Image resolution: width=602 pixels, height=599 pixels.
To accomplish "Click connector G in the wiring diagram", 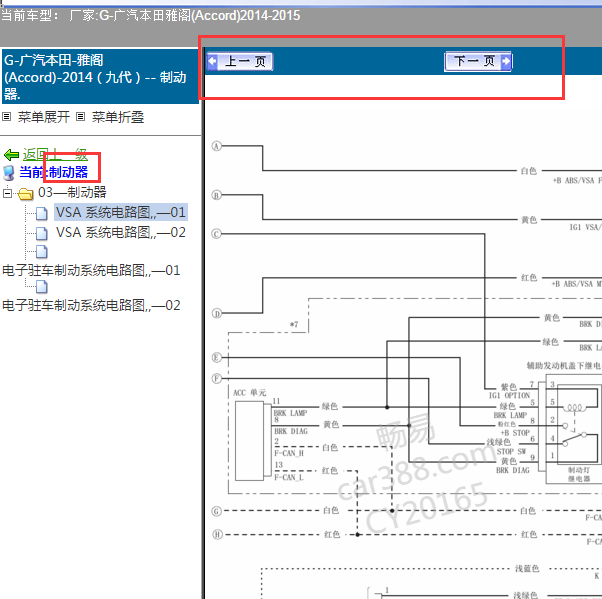I will 217,511.
